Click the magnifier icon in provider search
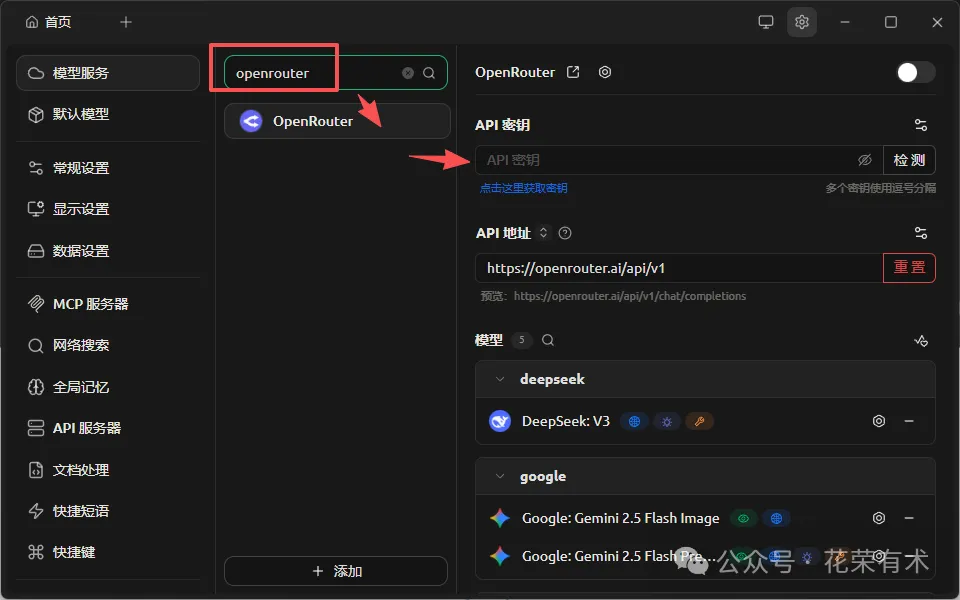 (x=429, y=73)
